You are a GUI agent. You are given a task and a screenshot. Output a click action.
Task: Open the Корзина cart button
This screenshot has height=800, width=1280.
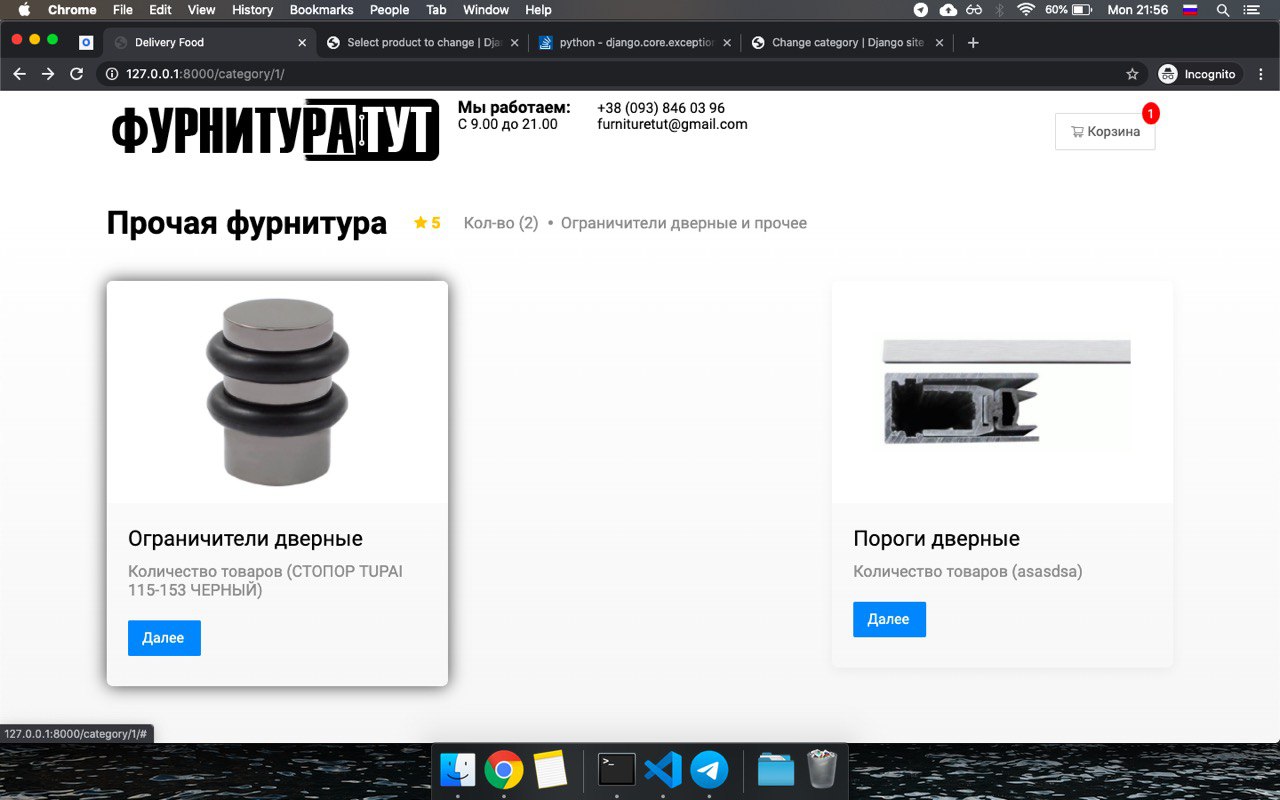(x=1105, y=131)
